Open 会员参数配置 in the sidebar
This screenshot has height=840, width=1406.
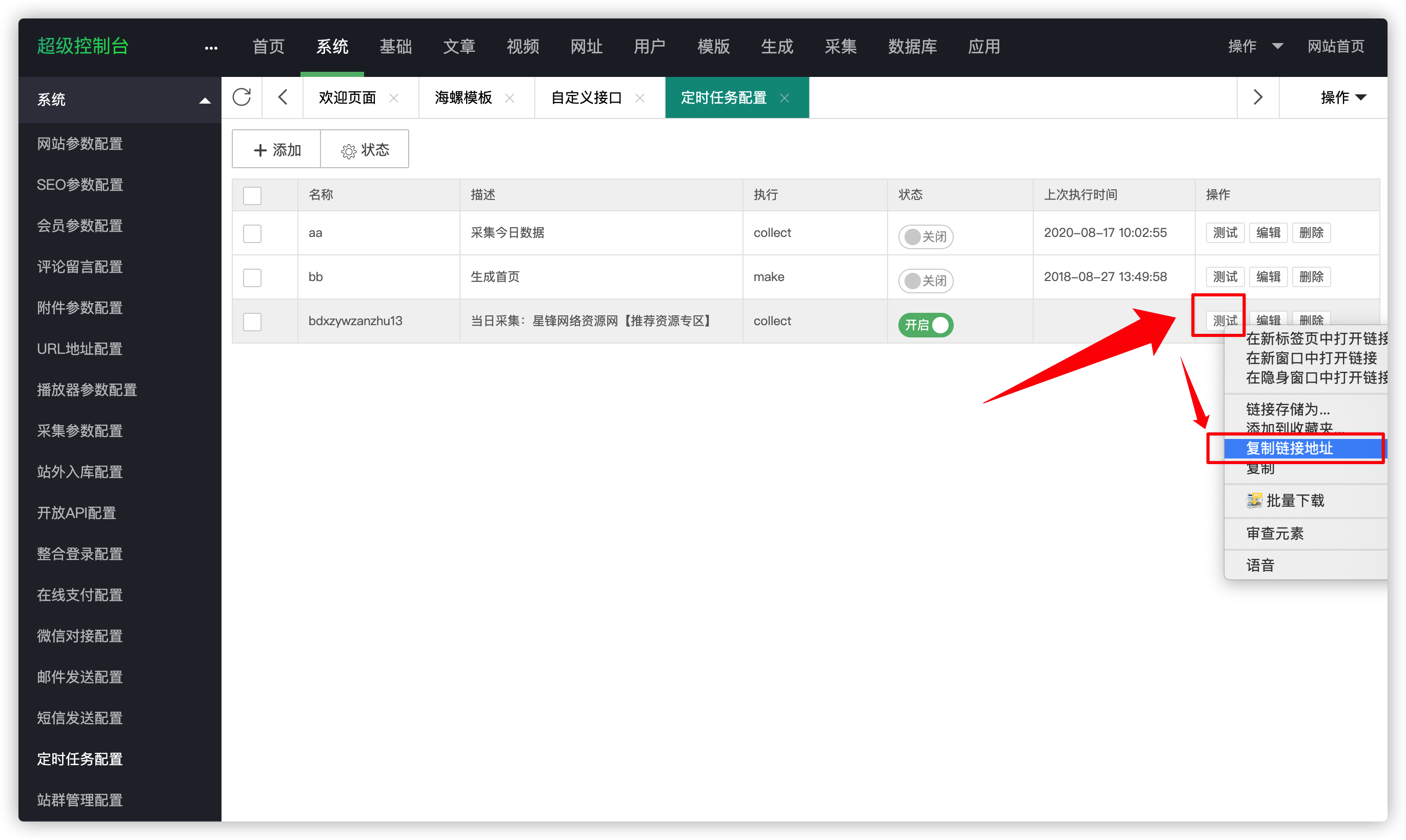(80, 226)
